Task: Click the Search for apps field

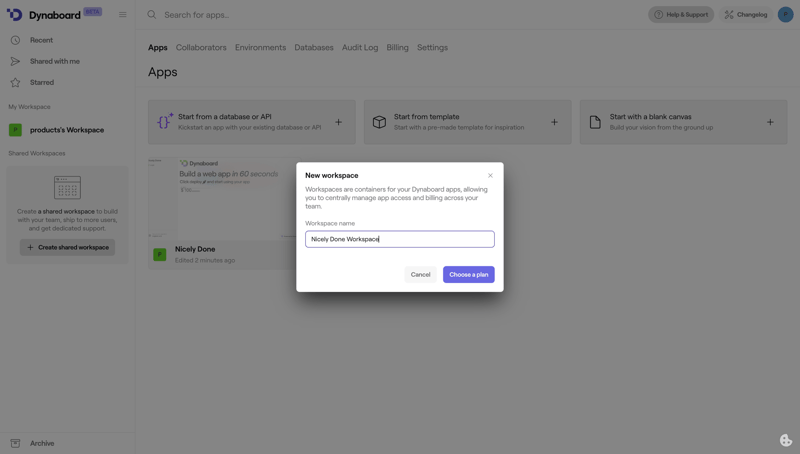Action: click(196, 15)
